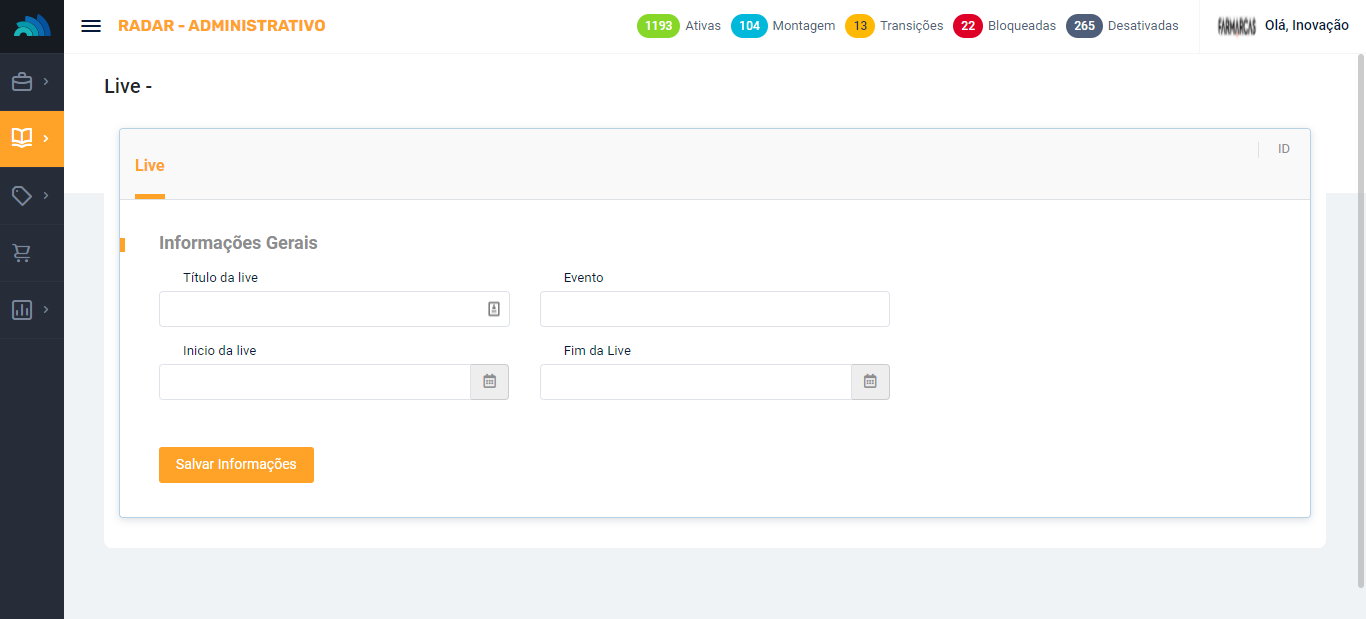The height and width of the screenshot is (619, 1366).
Task: Open the price tag sidebar section
Action: 22,196
